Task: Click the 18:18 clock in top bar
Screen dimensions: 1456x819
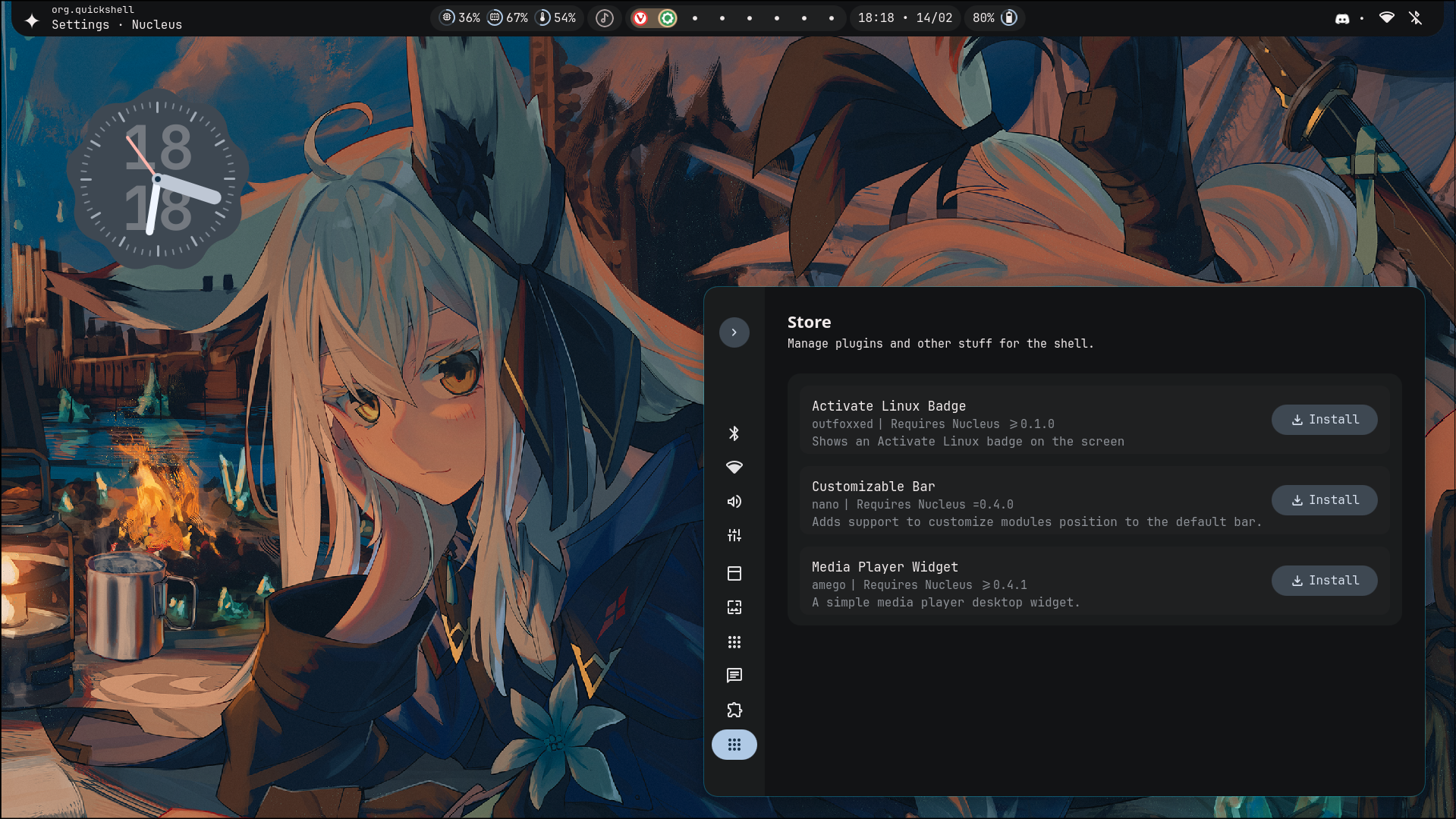Action: (x=876, y=17)
